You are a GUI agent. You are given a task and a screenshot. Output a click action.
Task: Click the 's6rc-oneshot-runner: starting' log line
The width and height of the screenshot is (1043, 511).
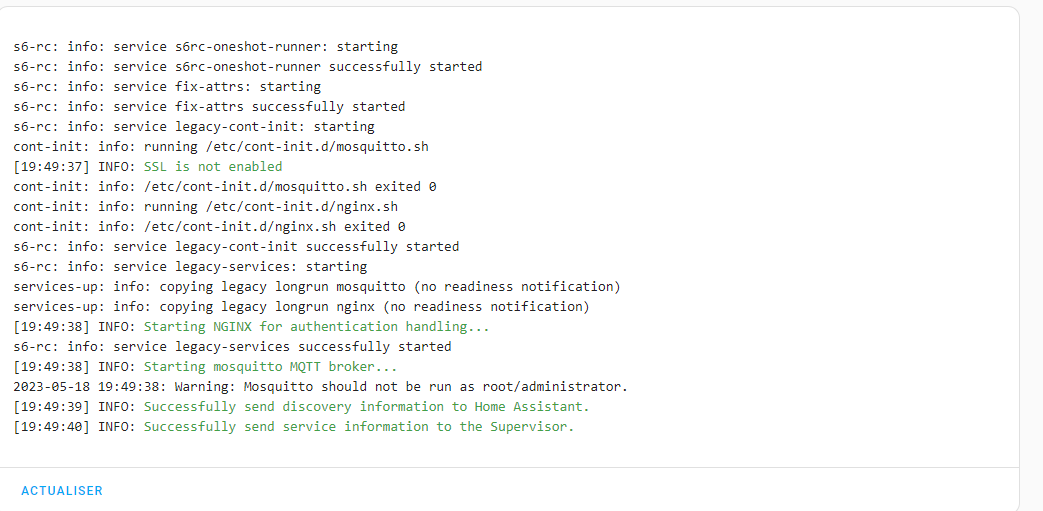point(205,47)
